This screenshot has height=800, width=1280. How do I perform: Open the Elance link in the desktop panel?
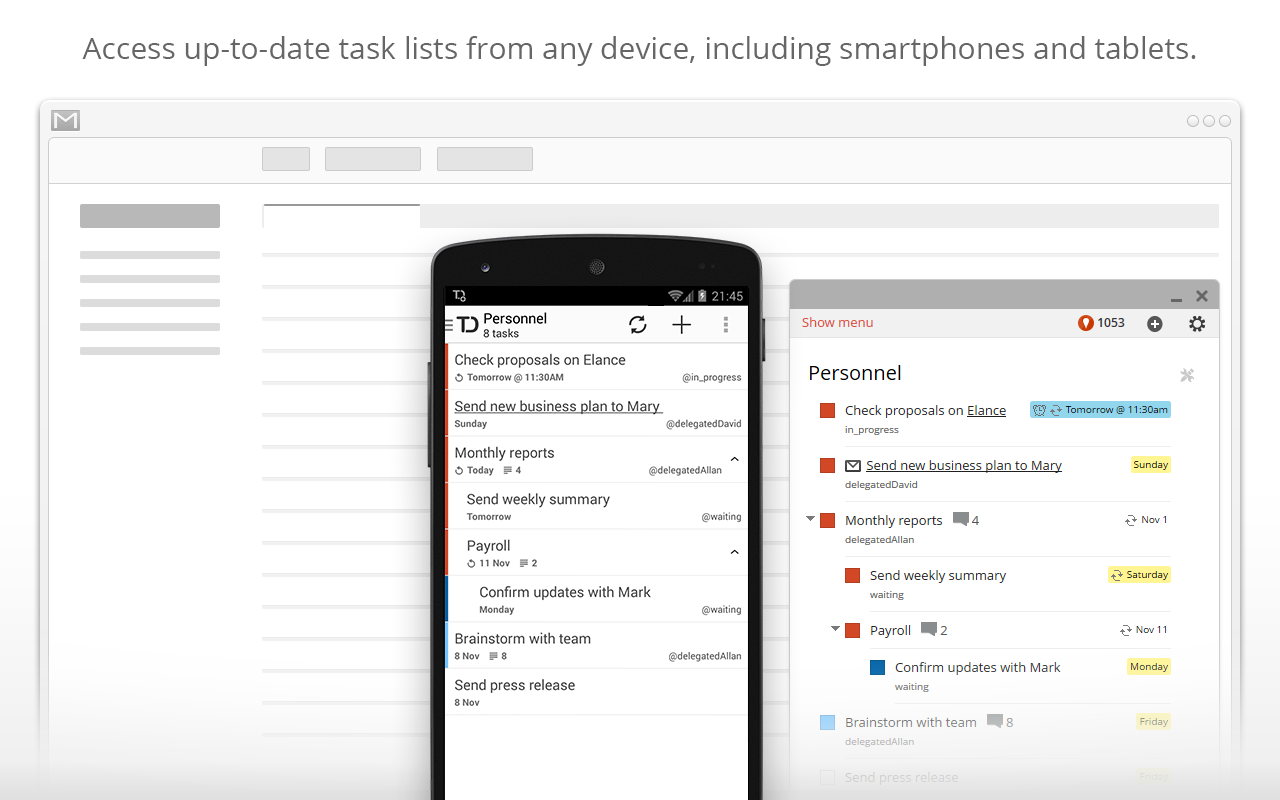986,410
